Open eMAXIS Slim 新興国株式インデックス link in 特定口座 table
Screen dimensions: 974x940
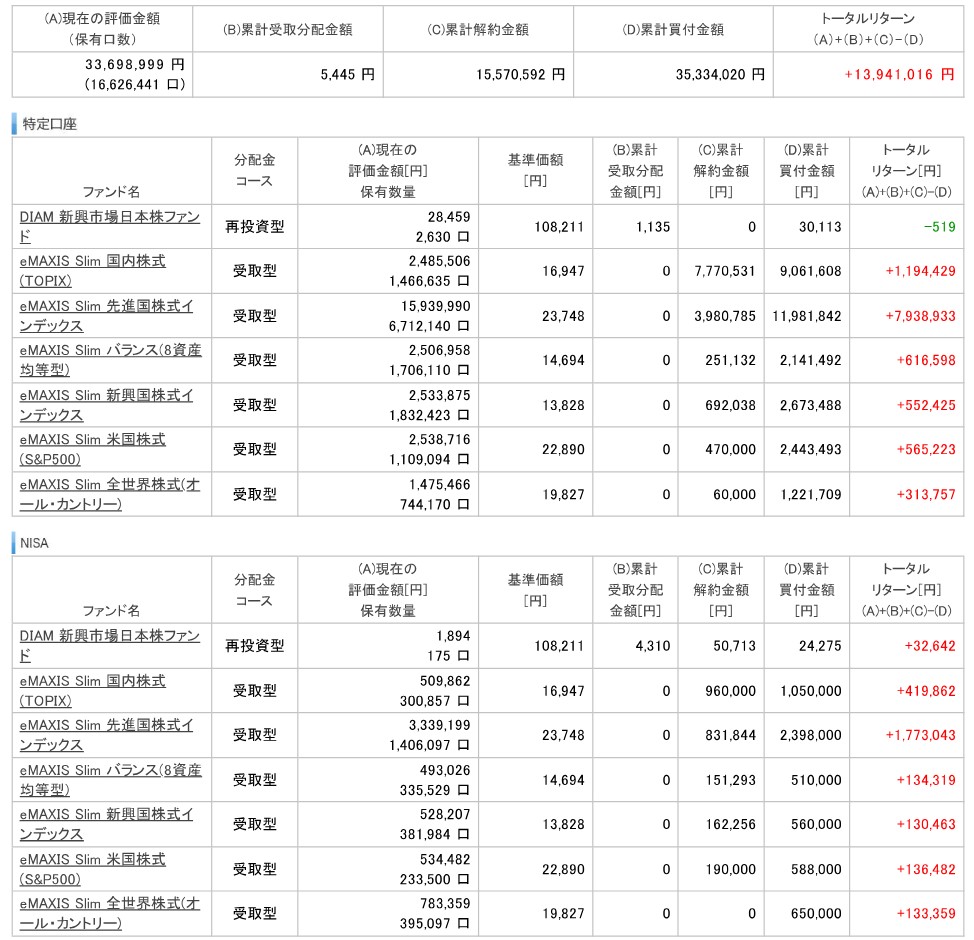(106, 405)
